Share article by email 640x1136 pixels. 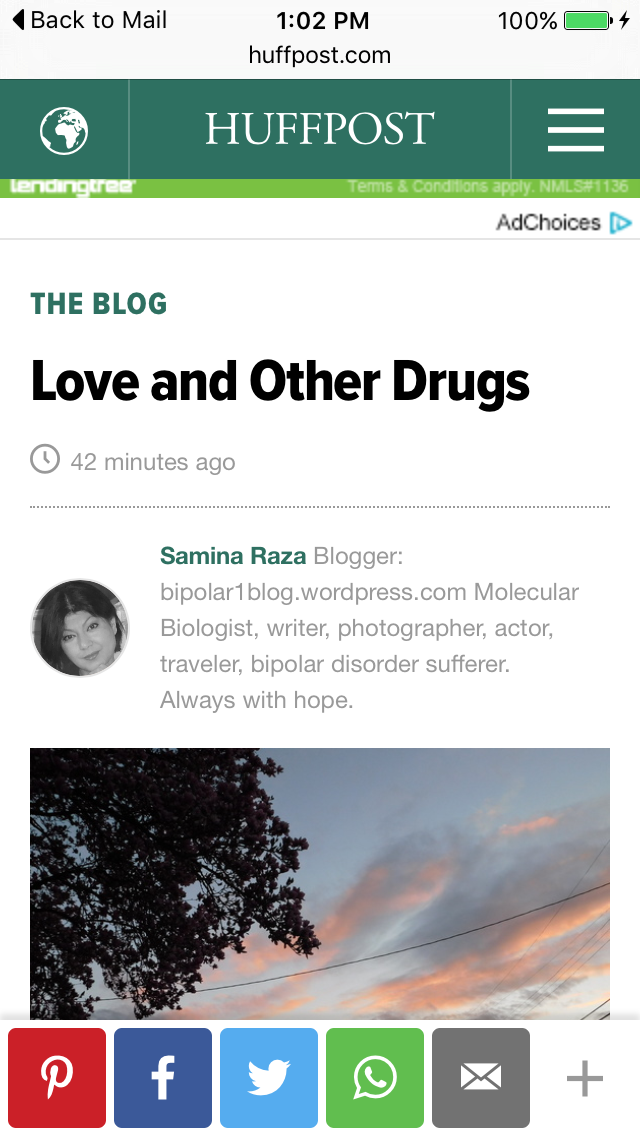481,1077
